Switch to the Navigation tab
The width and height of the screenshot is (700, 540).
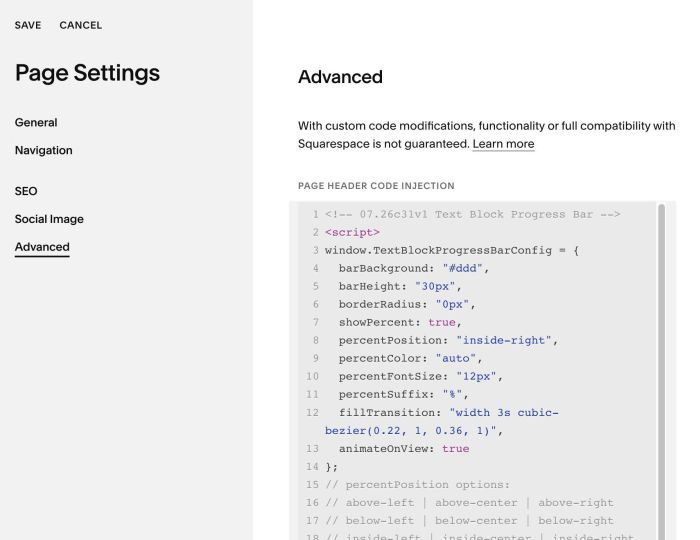(44, 150)
